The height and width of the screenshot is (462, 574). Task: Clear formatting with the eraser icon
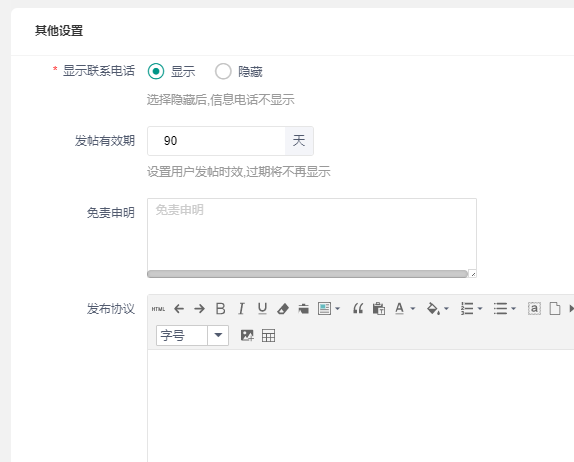click(283, 309)
